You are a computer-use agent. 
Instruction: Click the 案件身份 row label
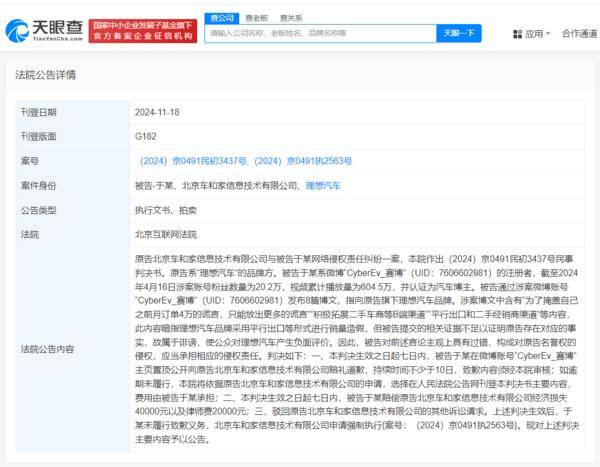point(39,186)
